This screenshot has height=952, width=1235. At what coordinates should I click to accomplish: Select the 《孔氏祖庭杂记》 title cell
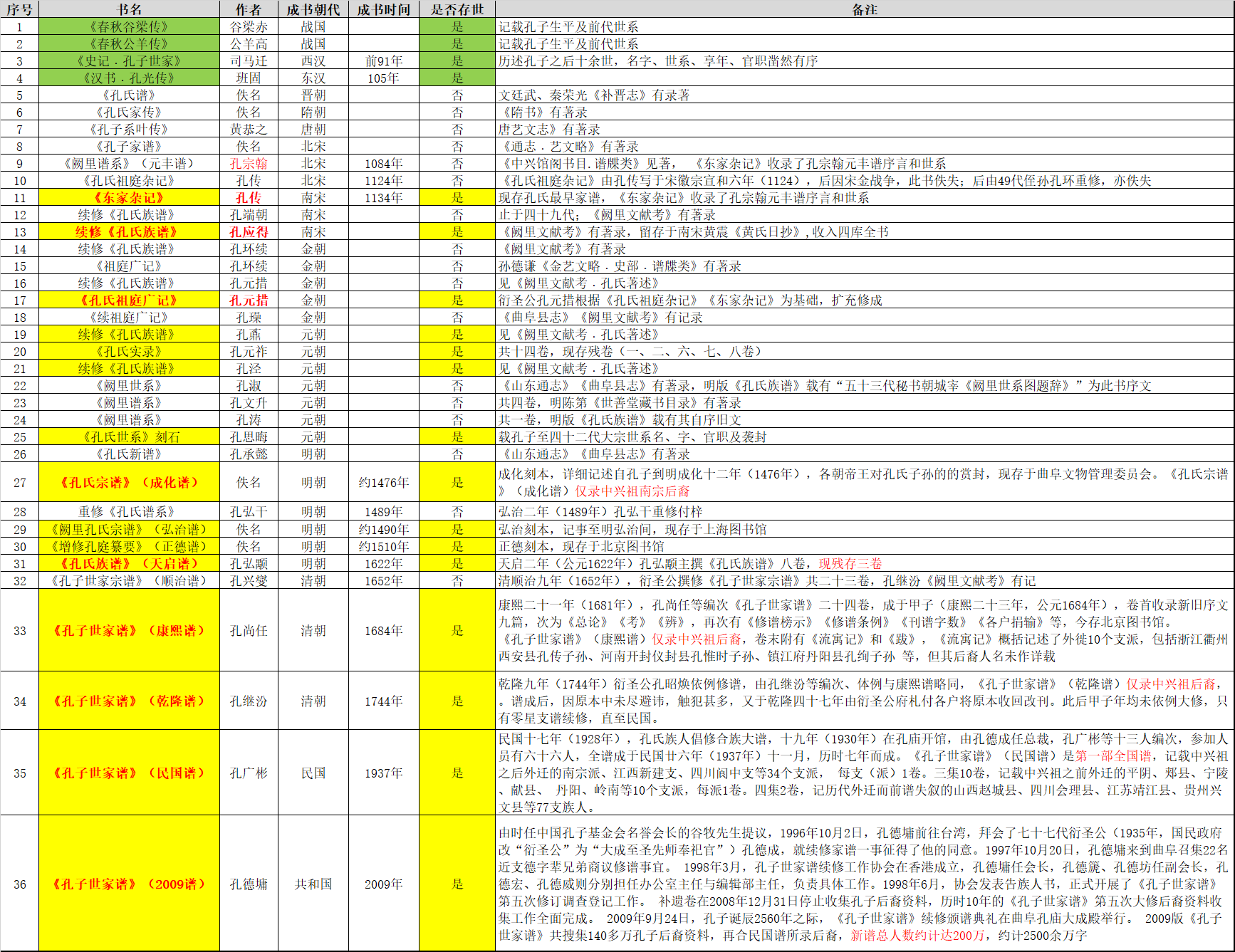coord(129,181)
